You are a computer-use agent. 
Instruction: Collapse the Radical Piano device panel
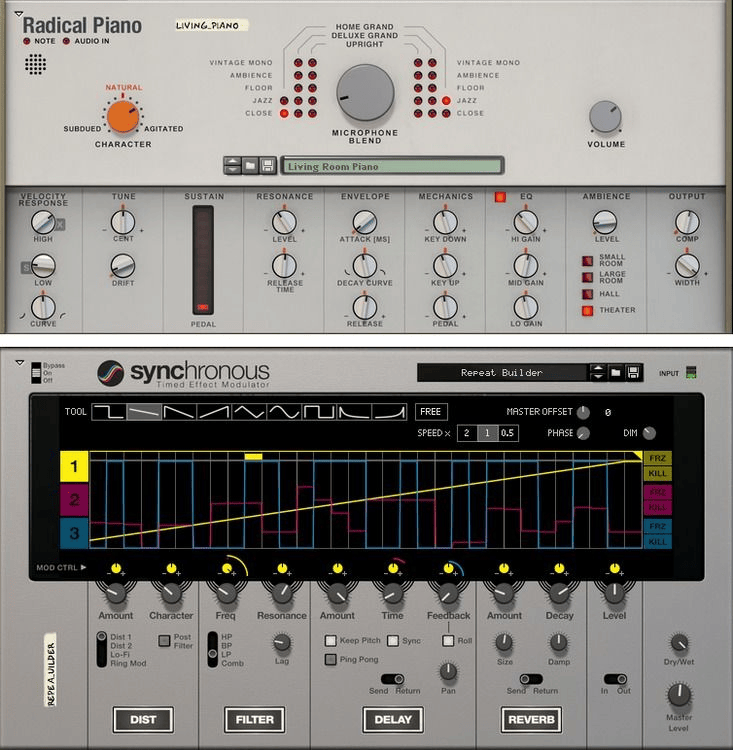point(17,14)
